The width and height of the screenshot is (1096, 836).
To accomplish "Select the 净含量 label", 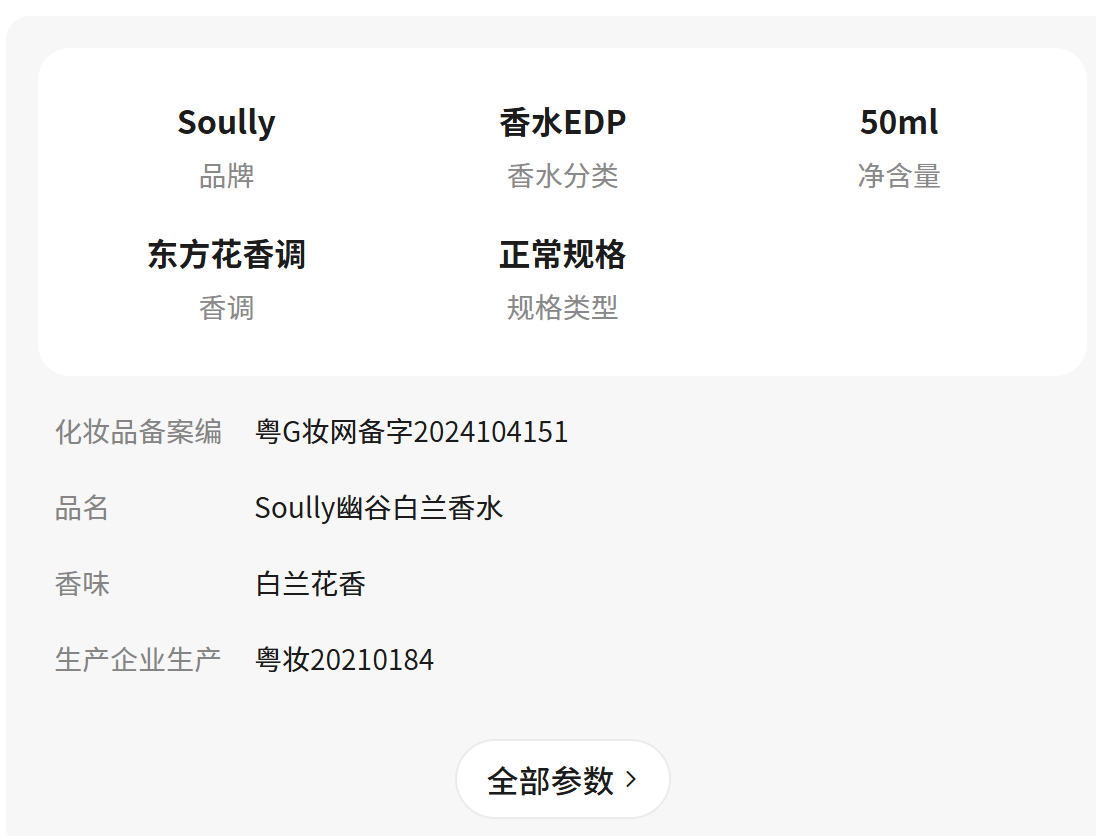I will point(898,176).
